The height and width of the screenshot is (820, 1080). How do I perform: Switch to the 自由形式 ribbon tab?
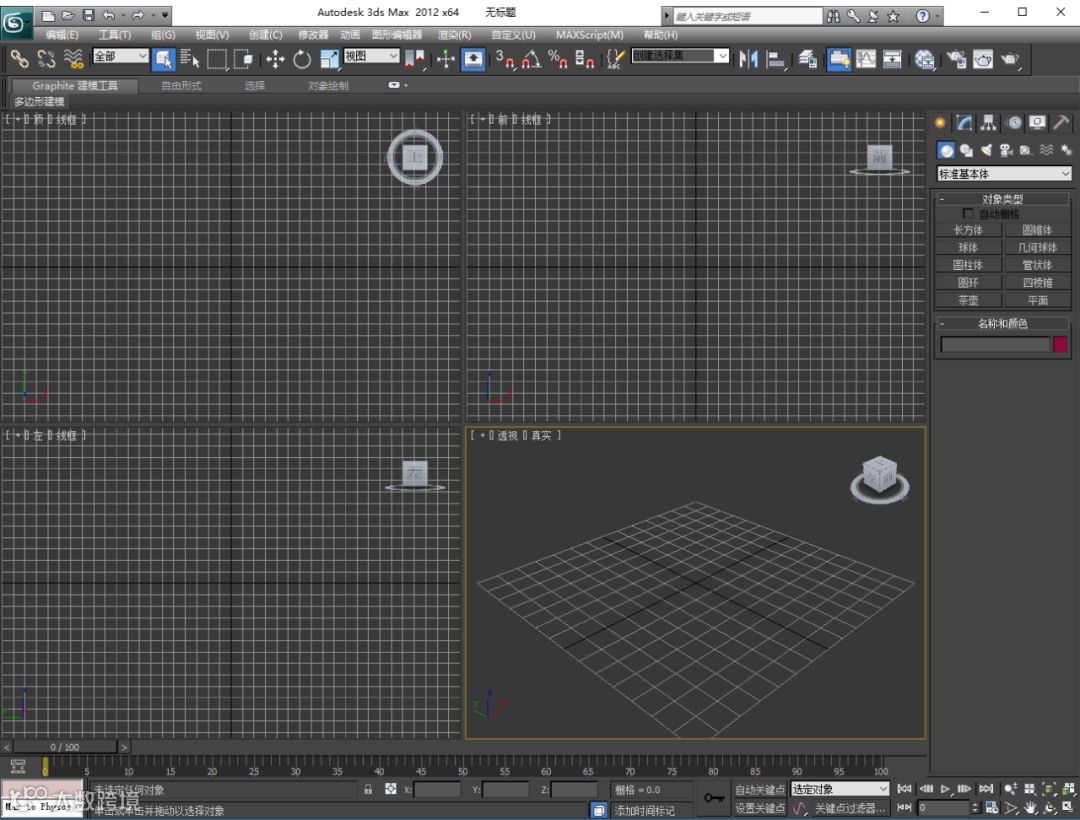[181, 86]
